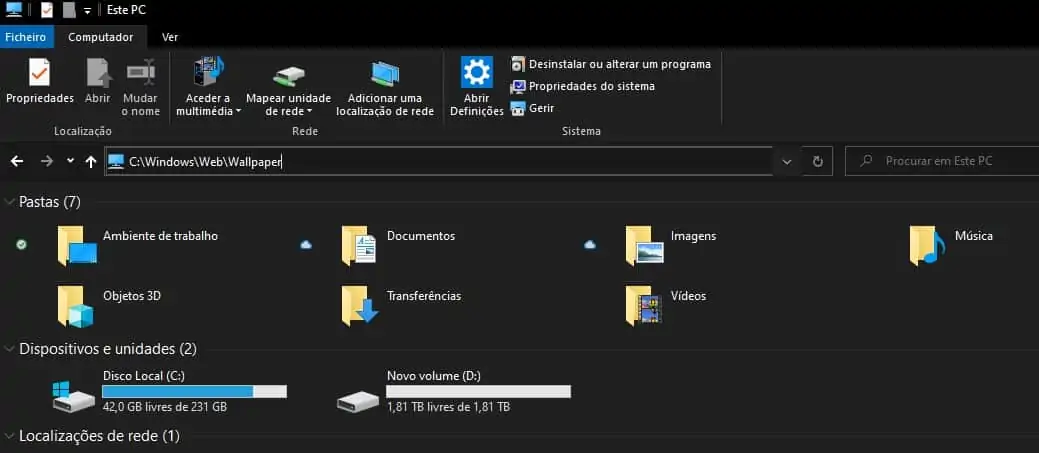The height and width of the screenshot is (453, 1039).
Task: Open the Mapear unidade de rede dropdown arrow
Action: (x=309, y=111)
